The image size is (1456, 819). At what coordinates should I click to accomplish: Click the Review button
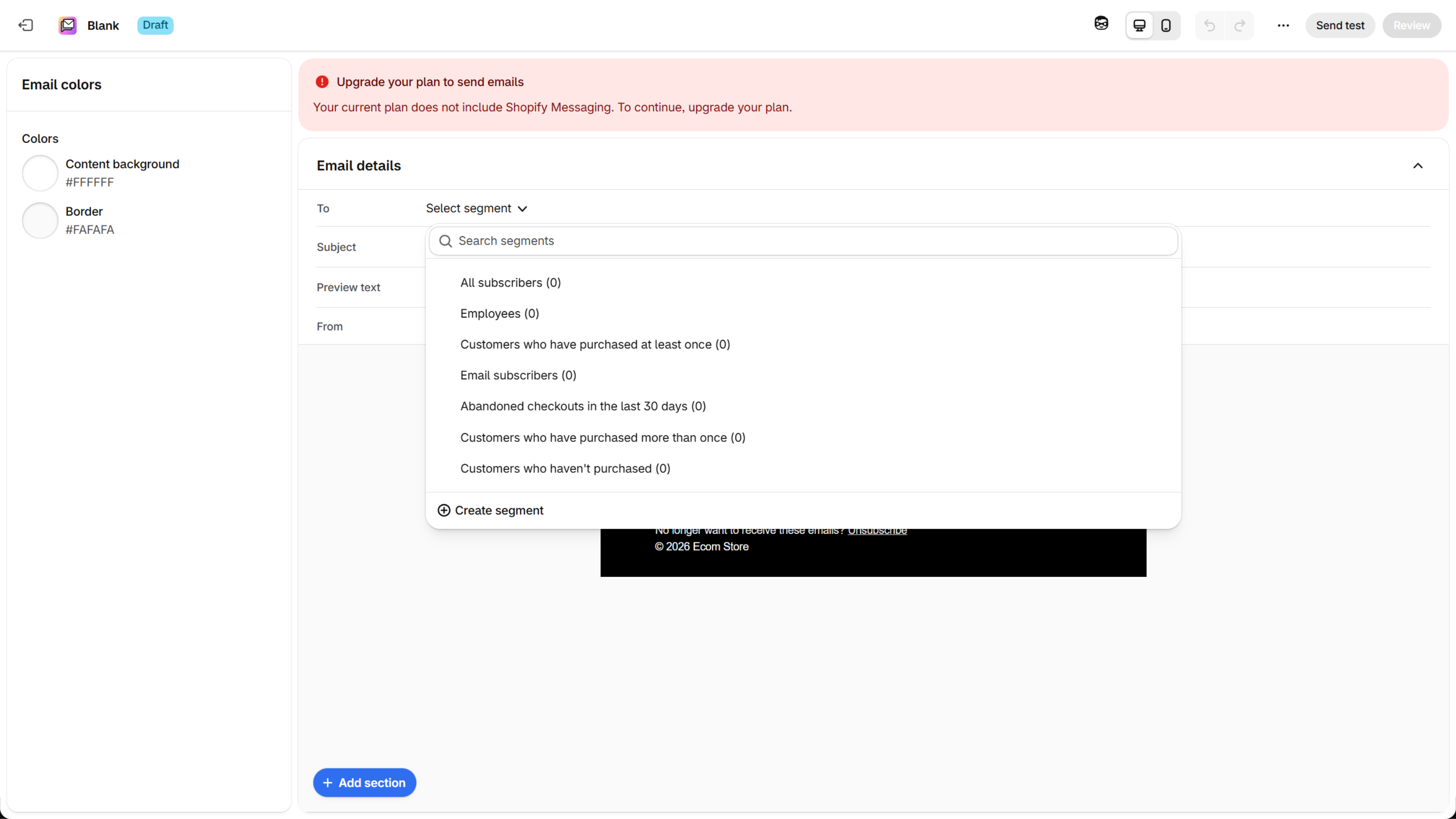(1411, 25)
